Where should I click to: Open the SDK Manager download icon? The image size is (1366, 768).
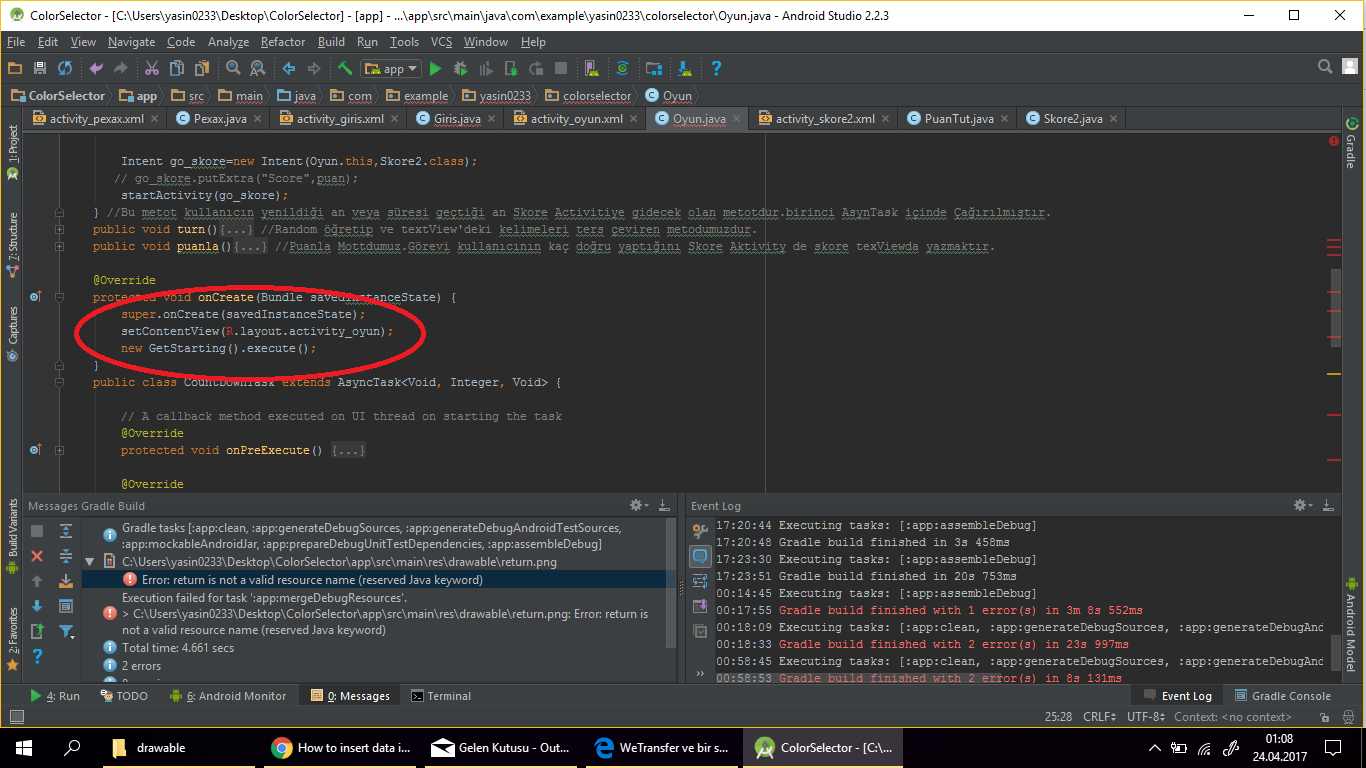685,68
